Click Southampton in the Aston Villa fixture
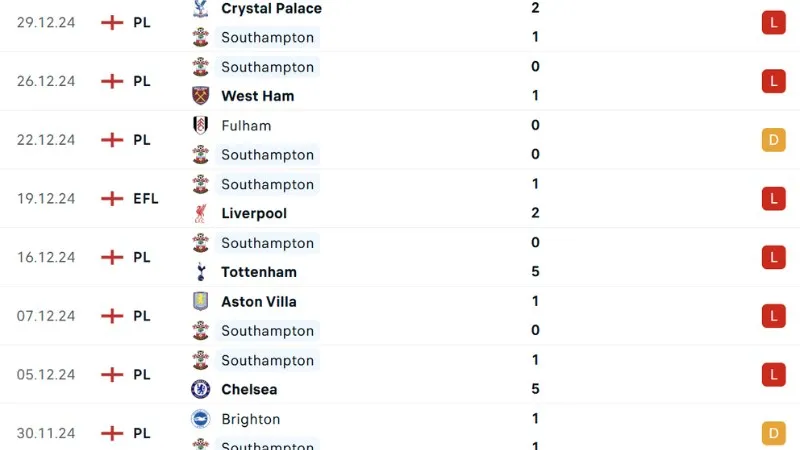800x450 pixels. (x=267, y=330)
